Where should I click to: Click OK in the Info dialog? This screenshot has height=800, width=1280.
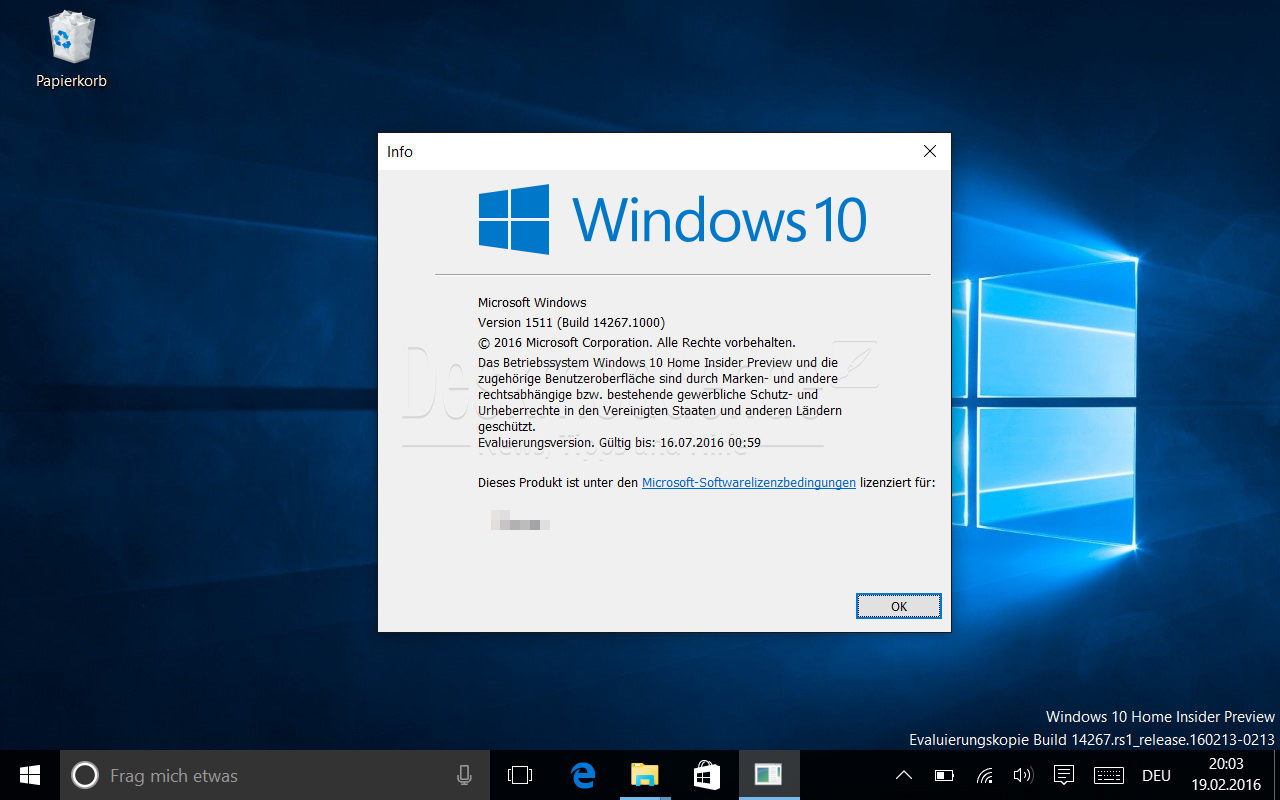(x=898, y=606)
